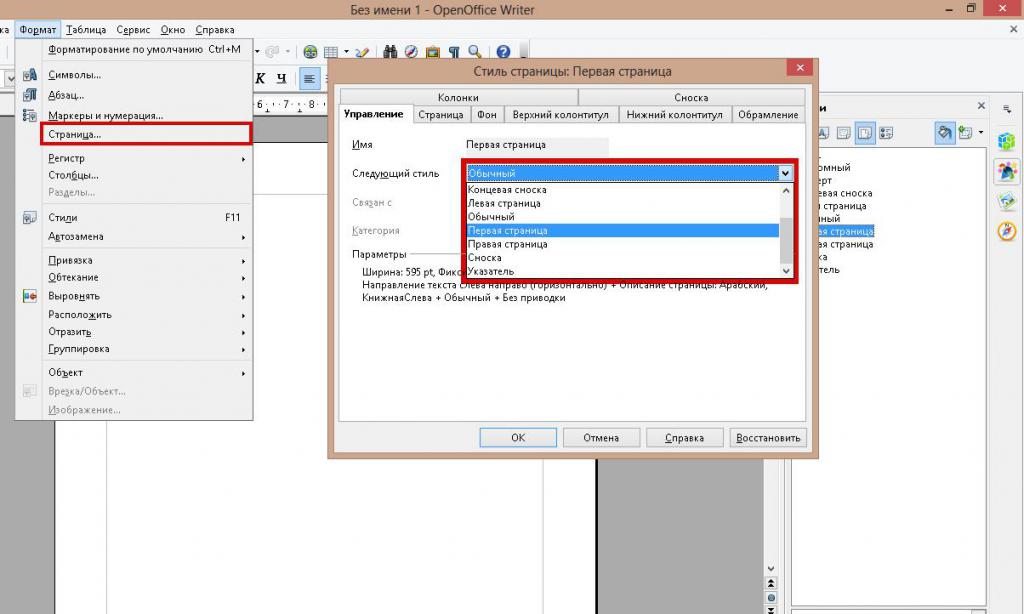Click the hyperlink globe icon in toolbar
This screenshot has width=1024, height=614.
pos(310,52)
